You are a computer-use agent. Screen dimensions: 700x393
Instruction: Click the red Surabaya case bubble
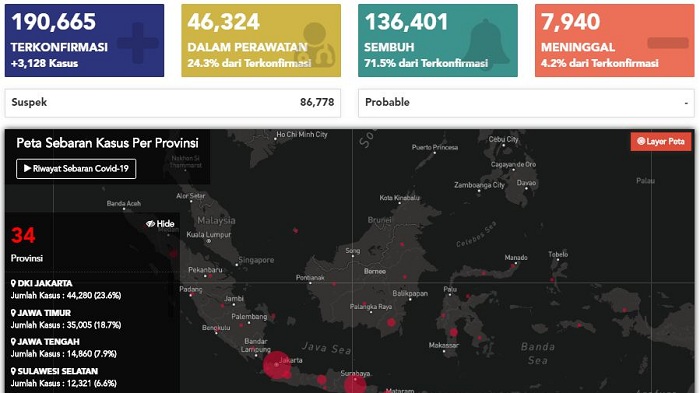click(355, 385)
